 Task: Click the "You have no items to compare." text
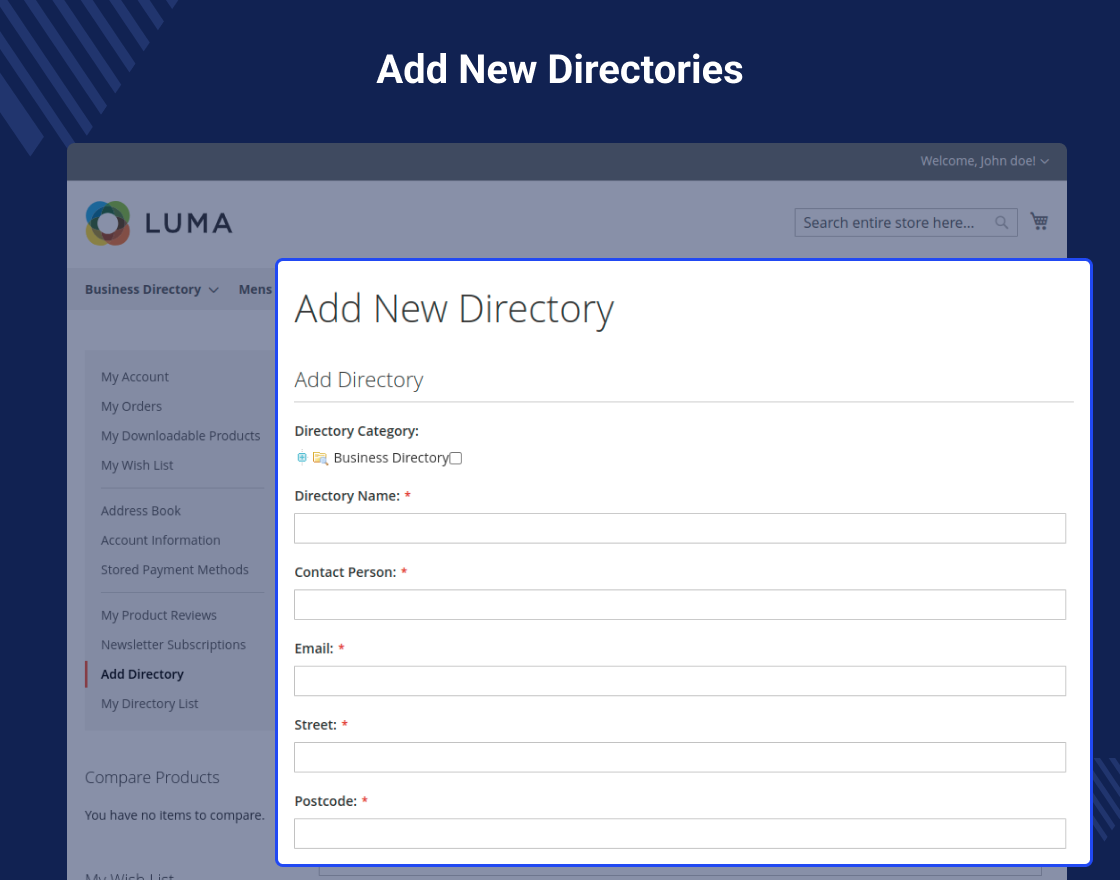175,815
